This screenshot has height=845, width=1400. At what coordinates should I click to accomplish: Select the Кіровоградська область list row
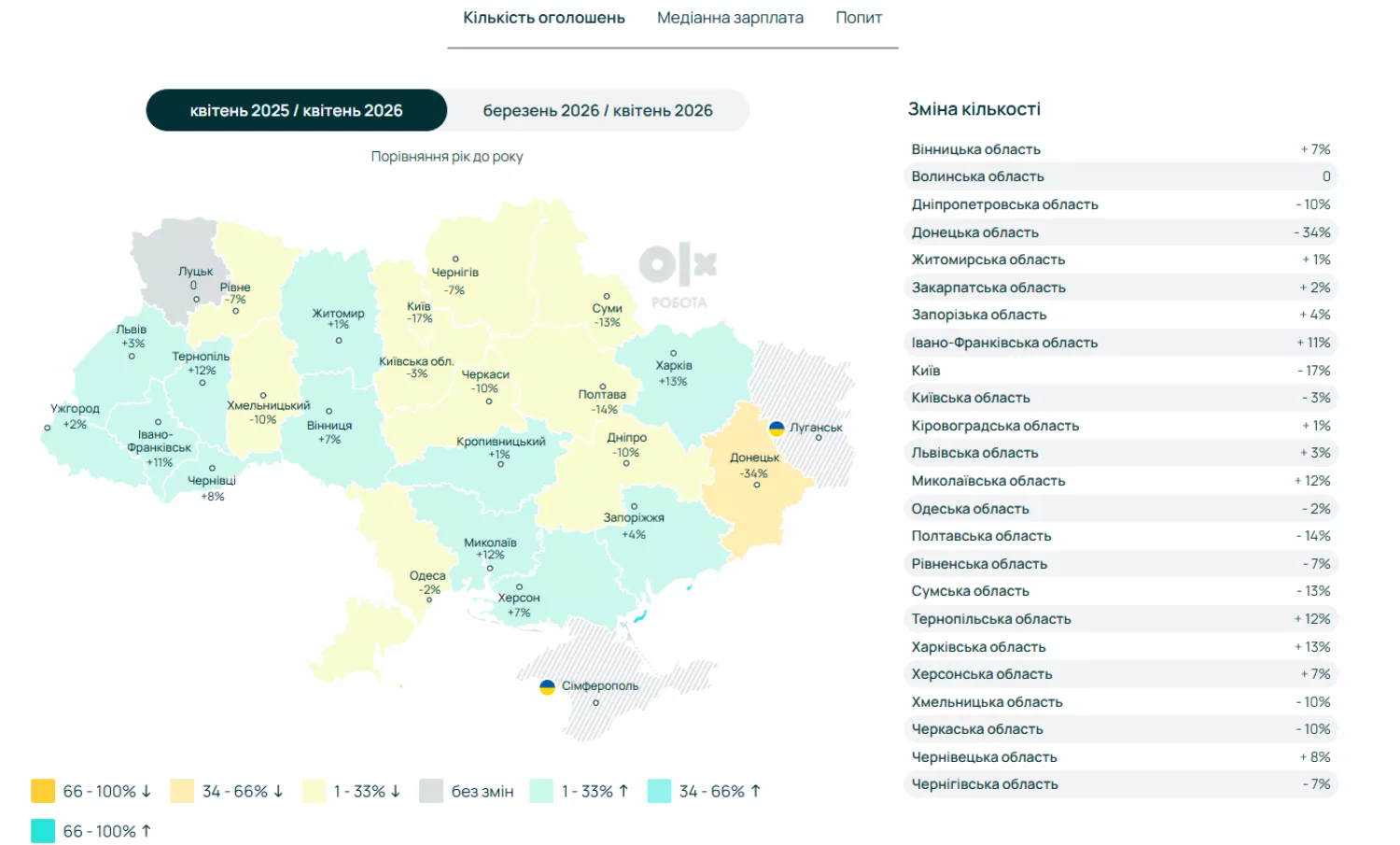[x=1121, y=426]
